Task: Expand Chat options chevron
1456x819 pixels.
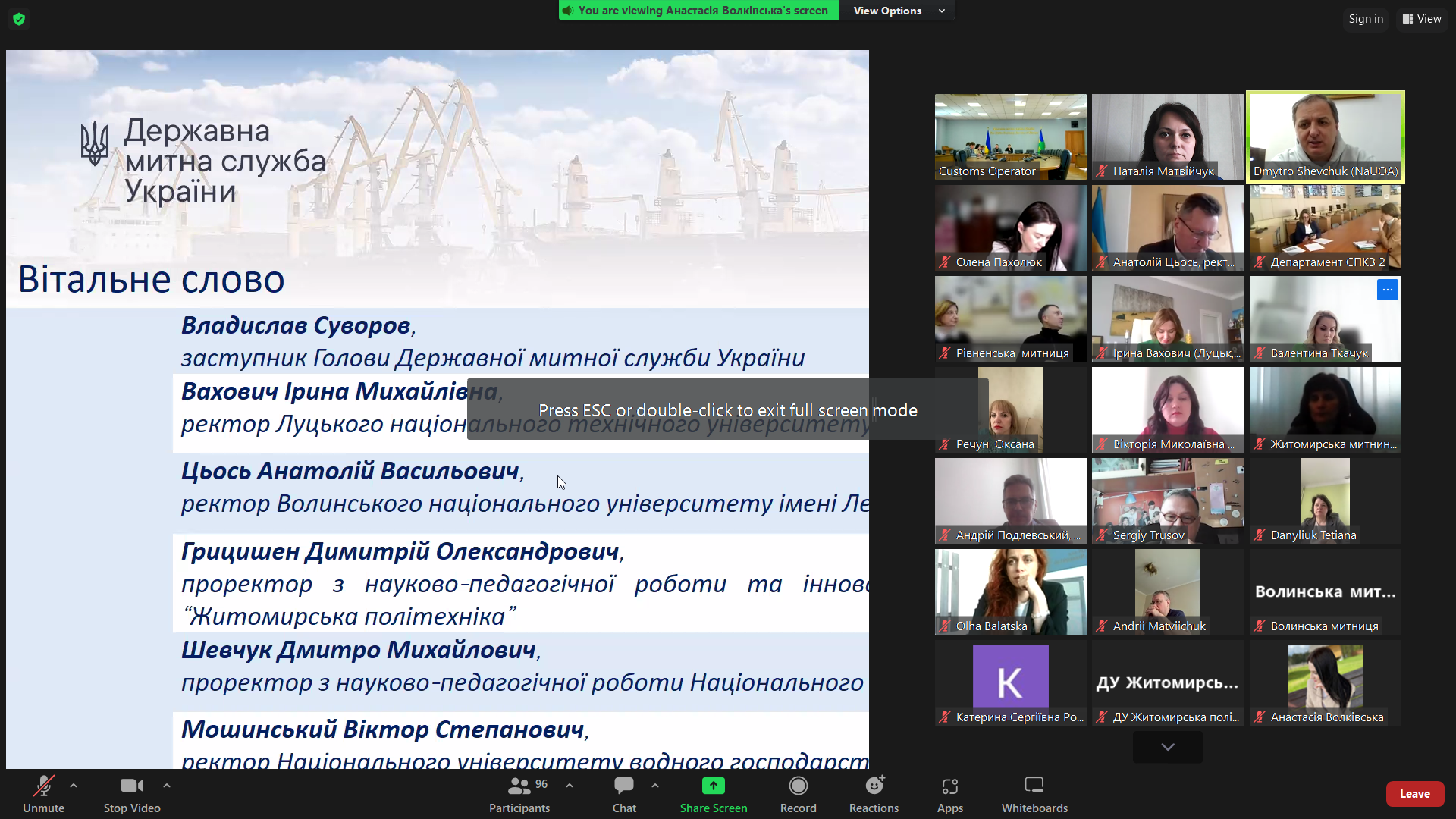Action: pos(654,786)
